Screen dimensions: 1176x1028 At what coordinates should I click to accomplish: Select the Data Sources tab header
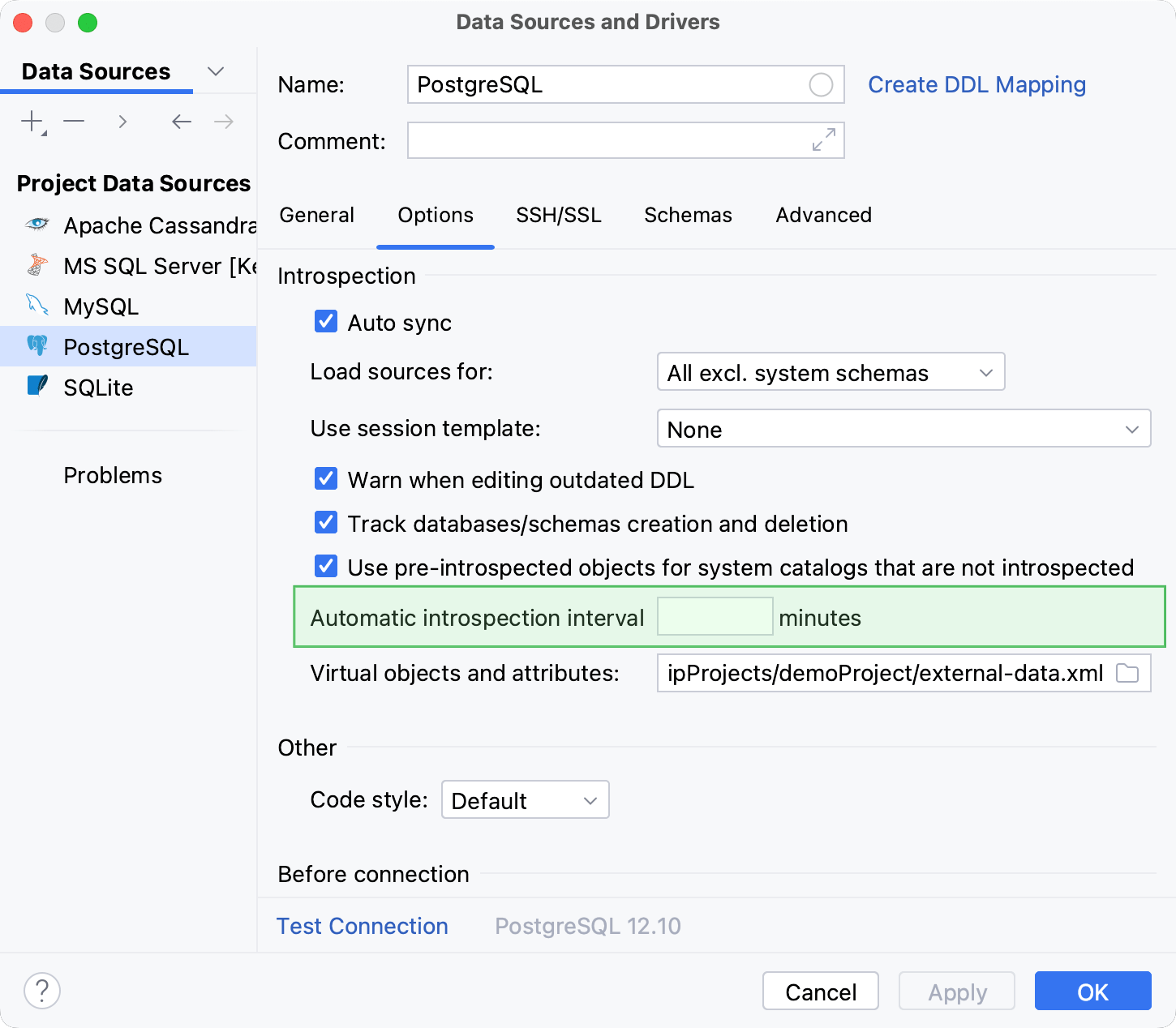pos(96,71)
